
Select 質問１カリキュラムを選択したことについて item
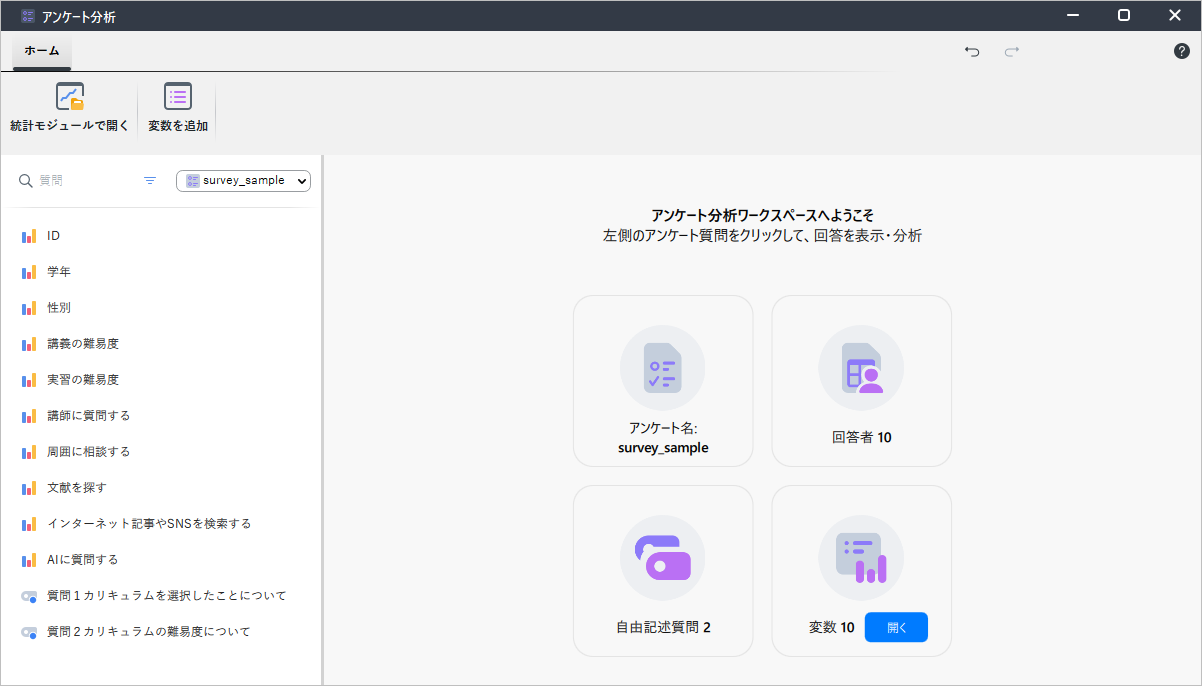click(x=166, y=596)
